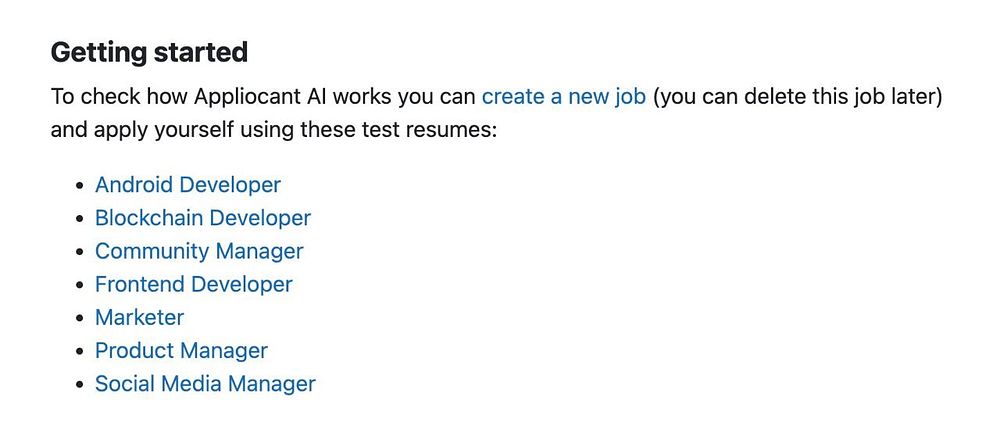
Task: Open the Android Developer test resume
Action: pos(188,185)
